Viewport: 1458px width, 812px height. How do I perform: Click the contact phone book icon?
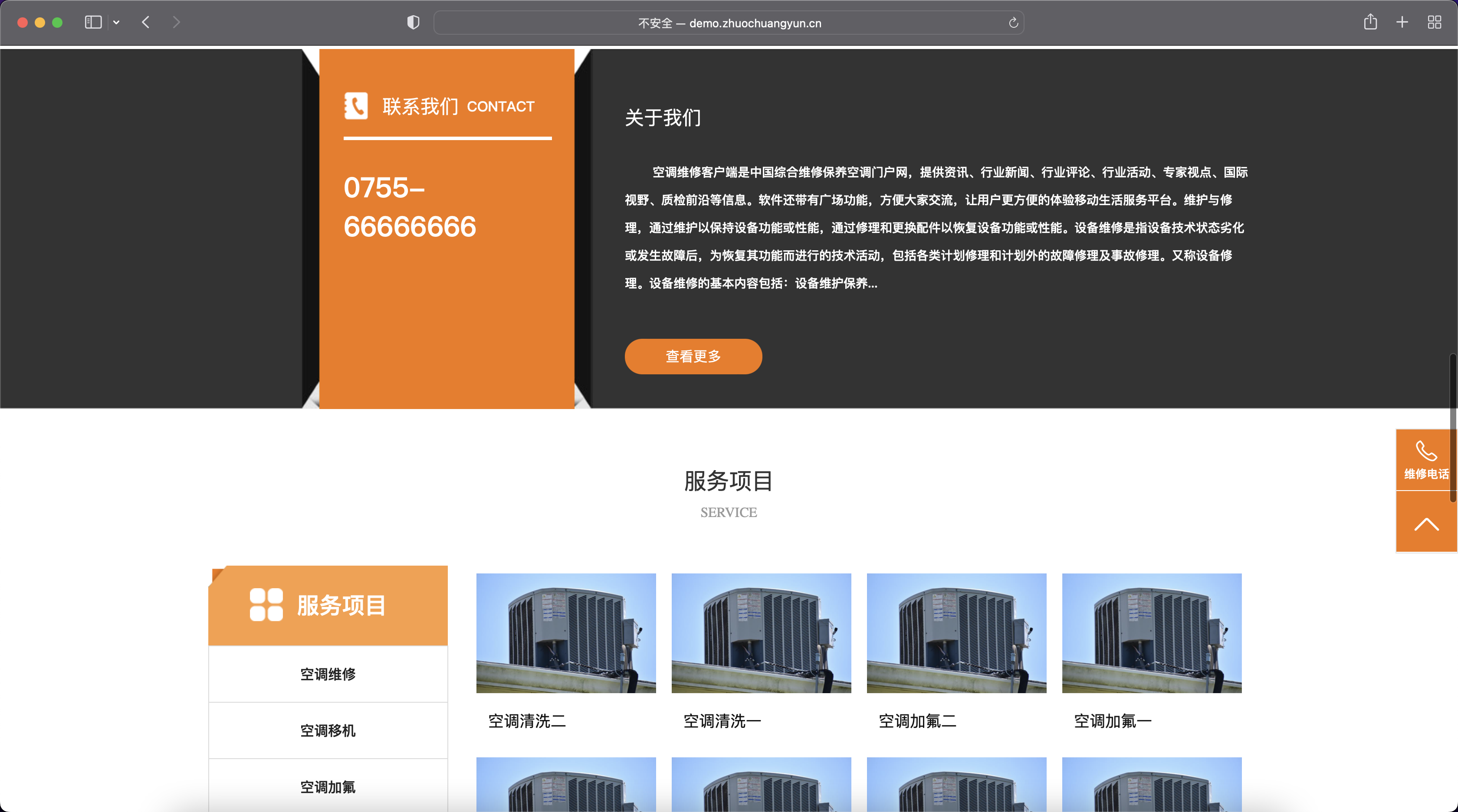click(x=356, y=106)
